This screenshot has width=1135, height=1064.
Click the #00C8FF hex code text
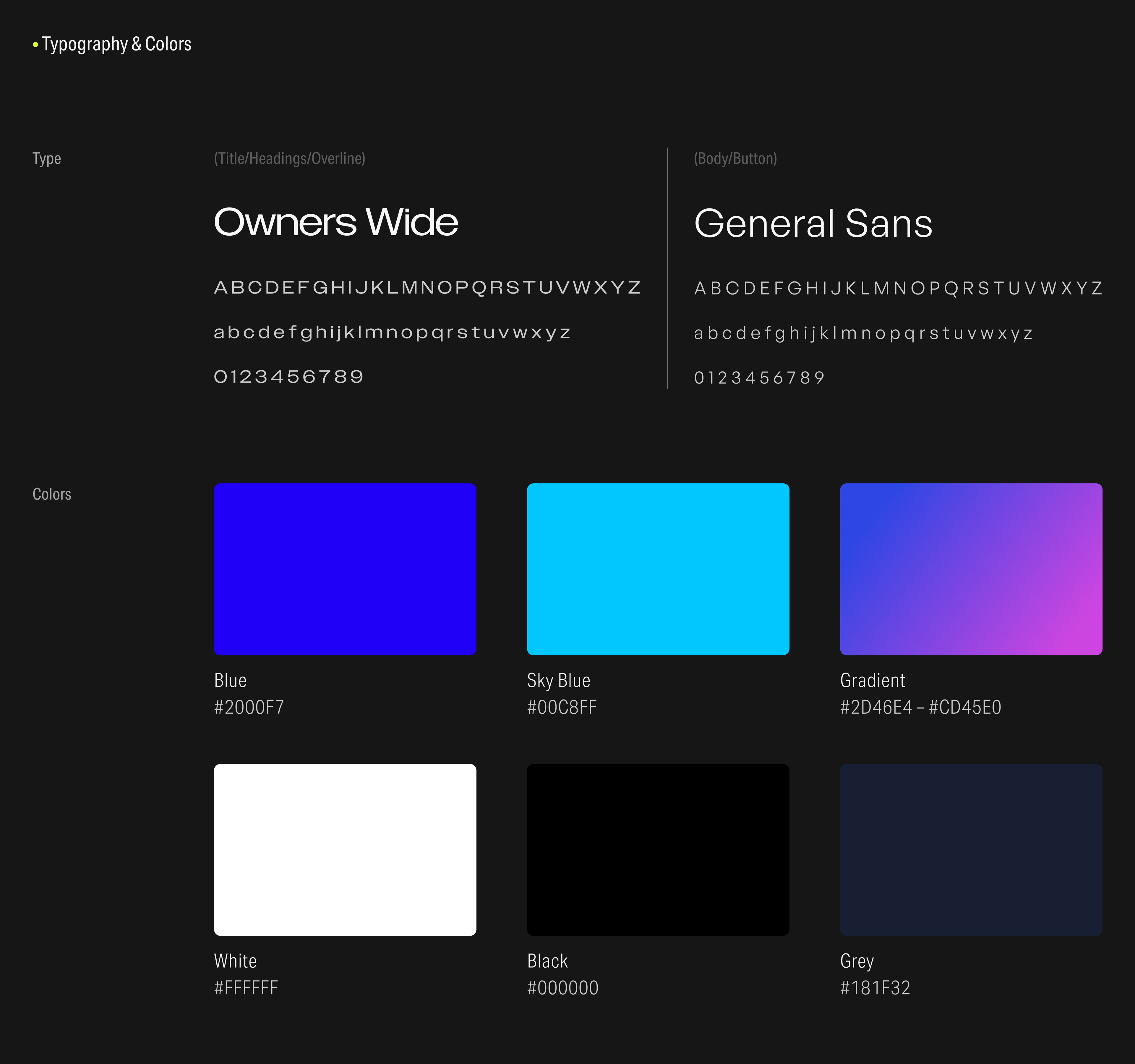[x=562, y=707]
